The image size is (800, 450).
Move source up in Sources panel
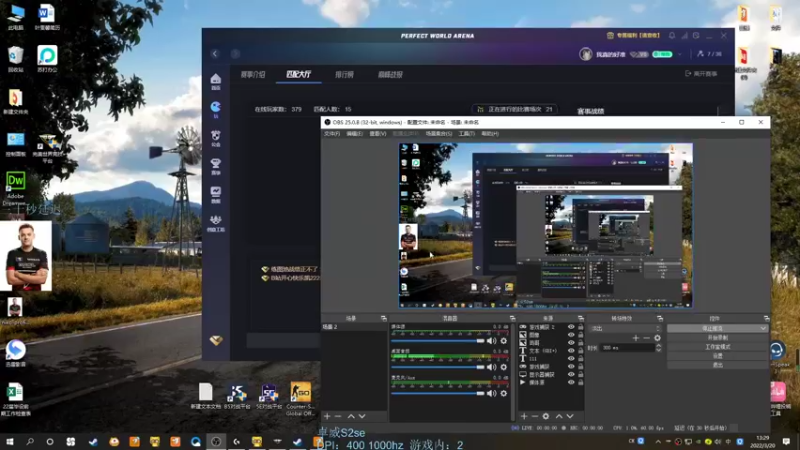tap(559, 416)
